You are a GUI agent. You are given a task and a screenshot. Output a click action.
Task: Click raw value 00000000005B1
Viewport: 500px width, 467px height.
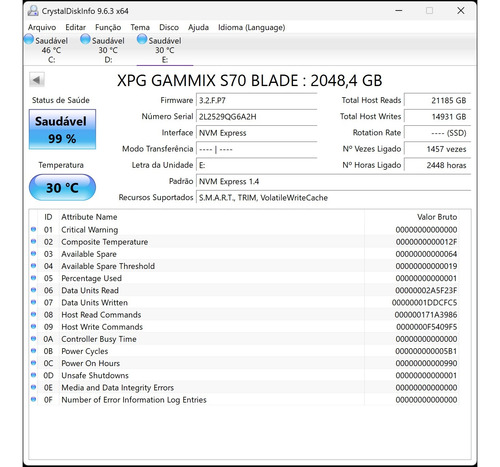[x=426, y=351]
